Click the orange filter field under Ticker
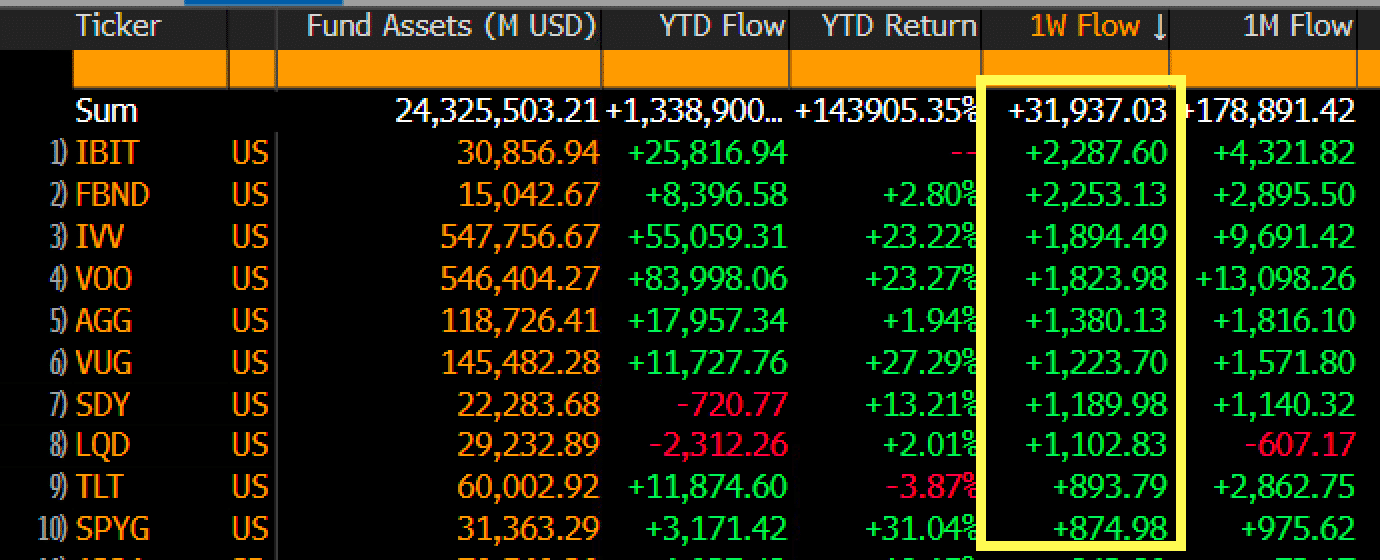Viewport: 1380px width, 560px height. coord(151,69)
